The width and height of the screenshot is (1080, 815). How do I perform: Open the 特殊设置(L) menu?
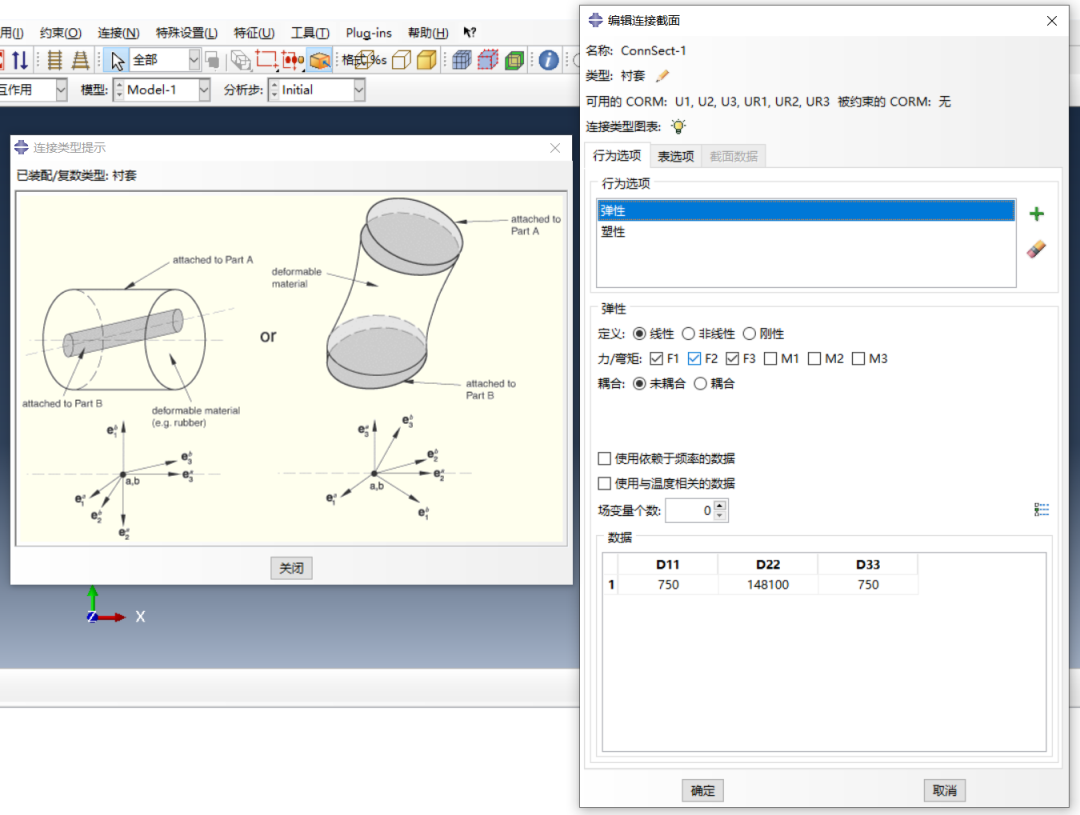[187, 32]
